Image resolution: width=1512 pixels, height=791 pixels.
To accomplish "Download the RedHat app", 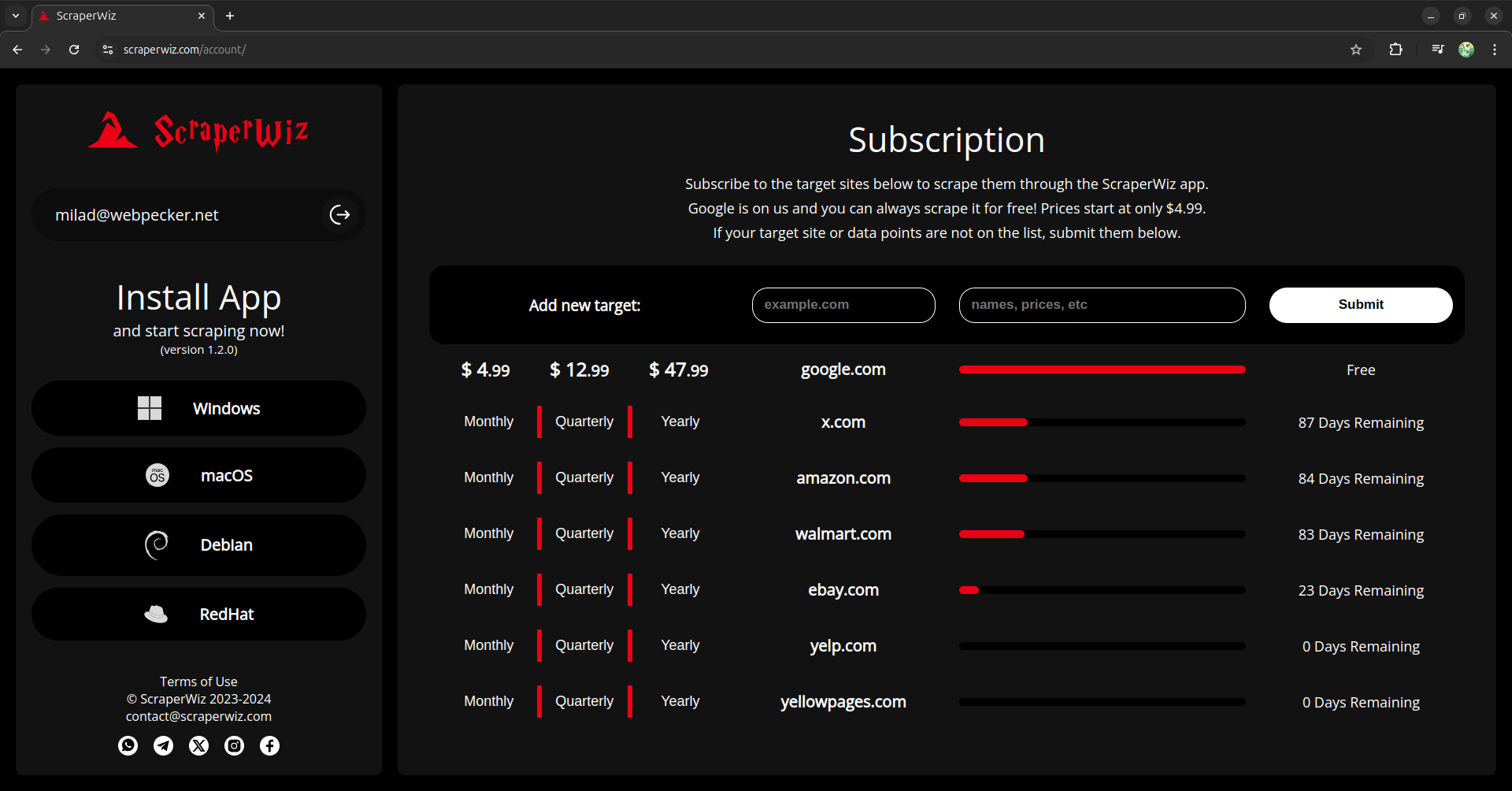I will pyautogui.click(x=198, y=614).
